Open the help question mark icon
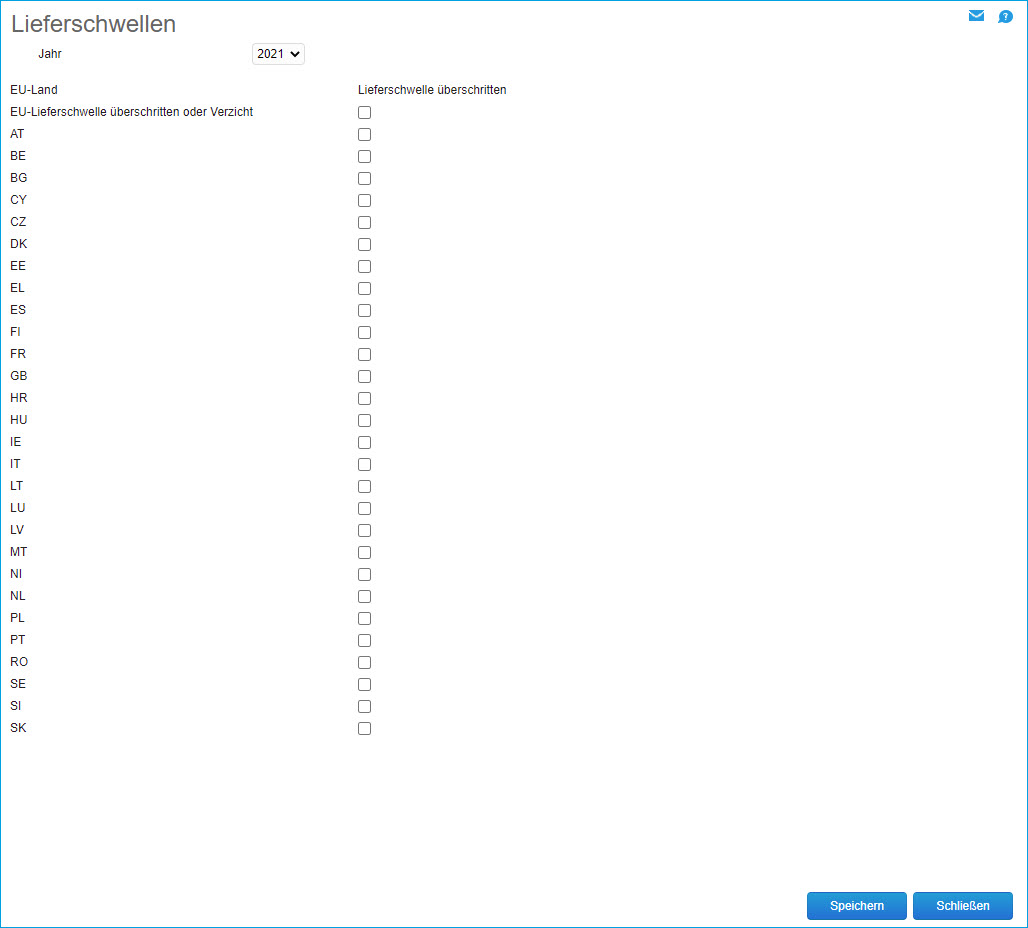The image size is (1028, 928). point(1005,16)
